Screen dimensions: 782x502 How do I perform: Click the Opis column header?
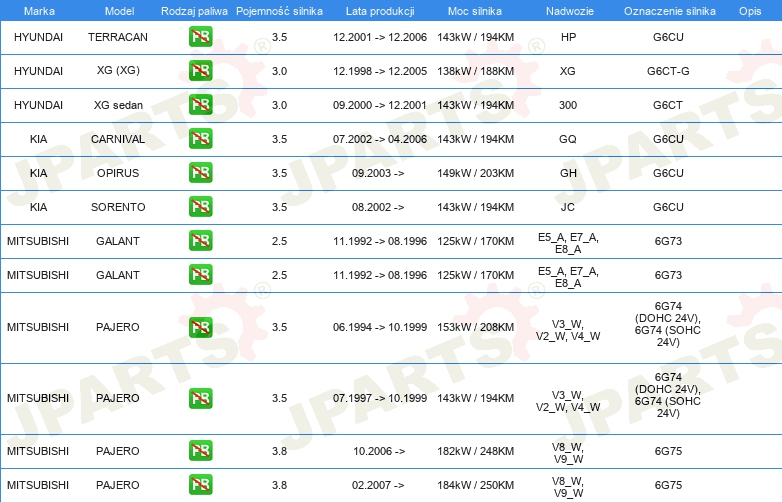click(750, 11)
